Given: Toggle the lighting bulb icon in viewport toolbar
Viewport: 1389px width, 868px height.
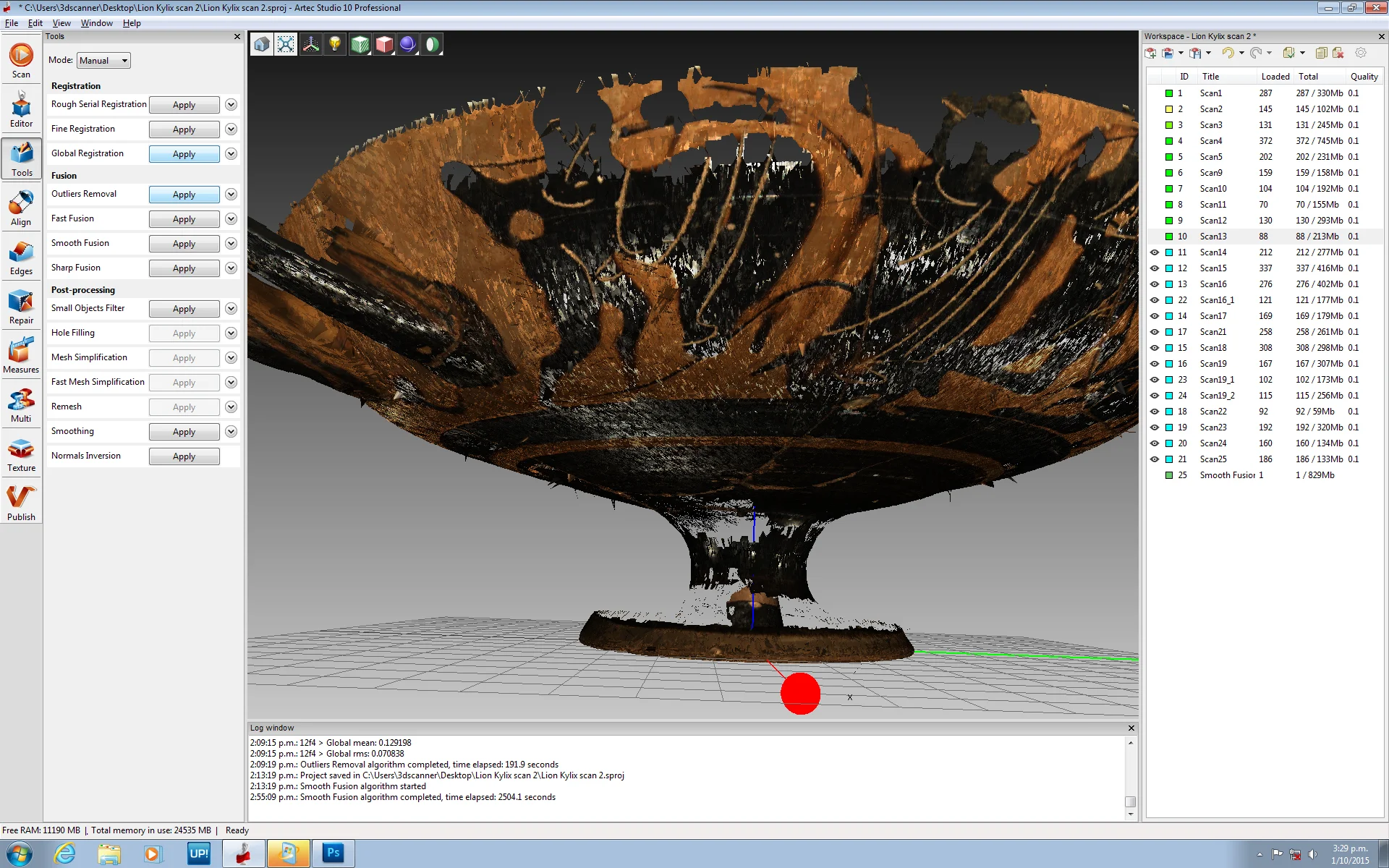Looking at the screenshot, I should 335,45.
